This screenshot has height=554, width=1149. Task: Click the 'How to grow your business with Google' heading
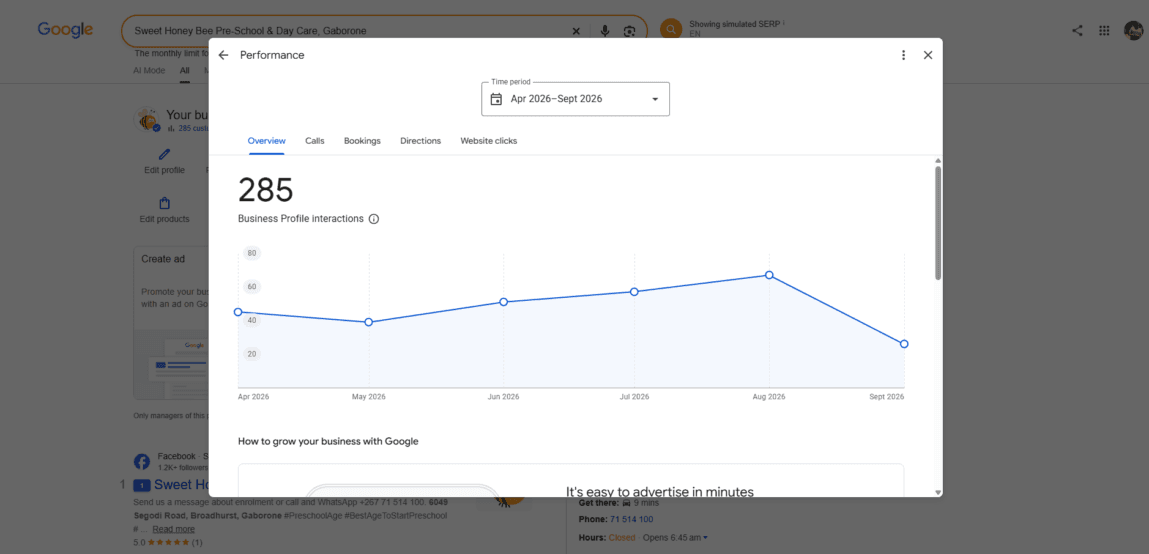(x=328, y=441)
